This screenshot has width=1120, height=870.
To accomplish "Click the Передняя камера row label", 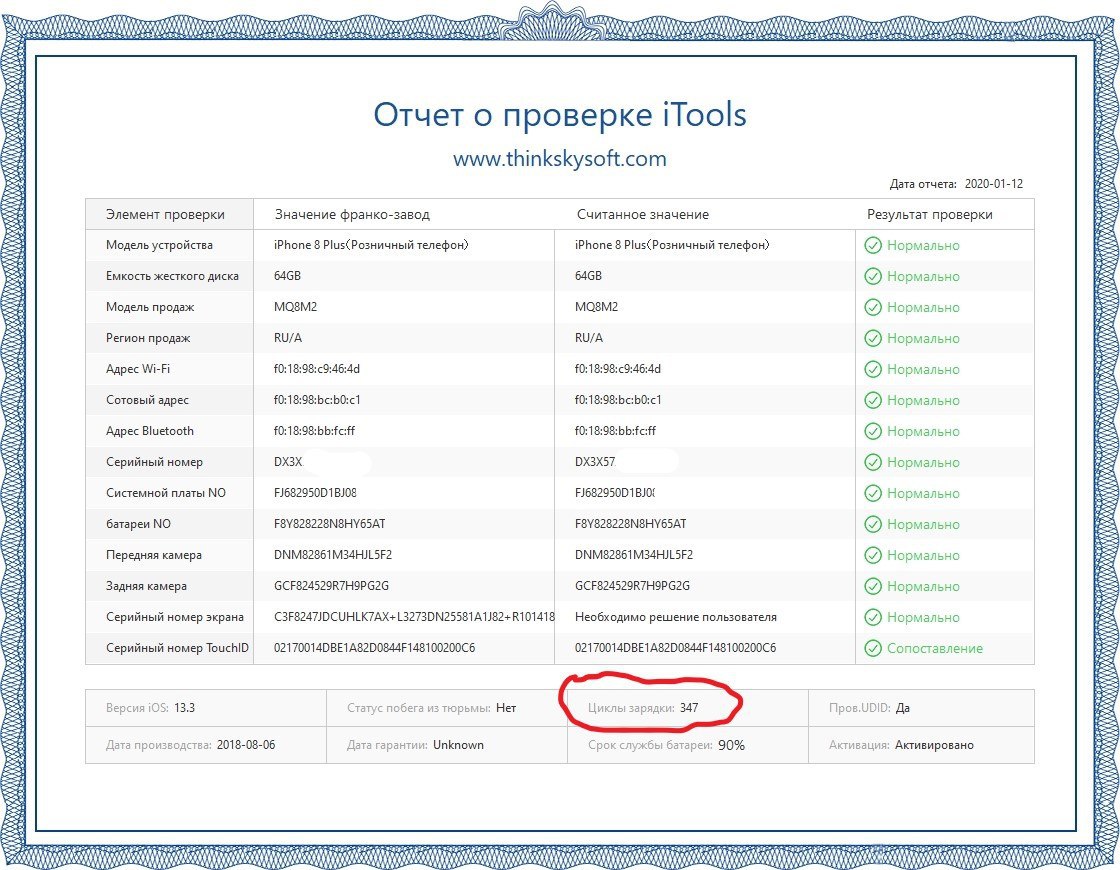I will [154, 555].
